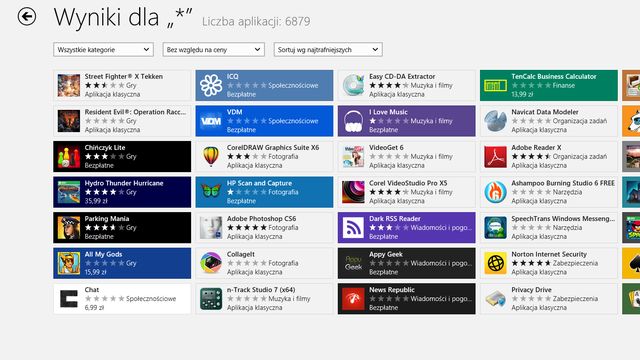Click the Navicat Data Modeler name
Screen dimensions: 640x360
(x=545, y=112)
